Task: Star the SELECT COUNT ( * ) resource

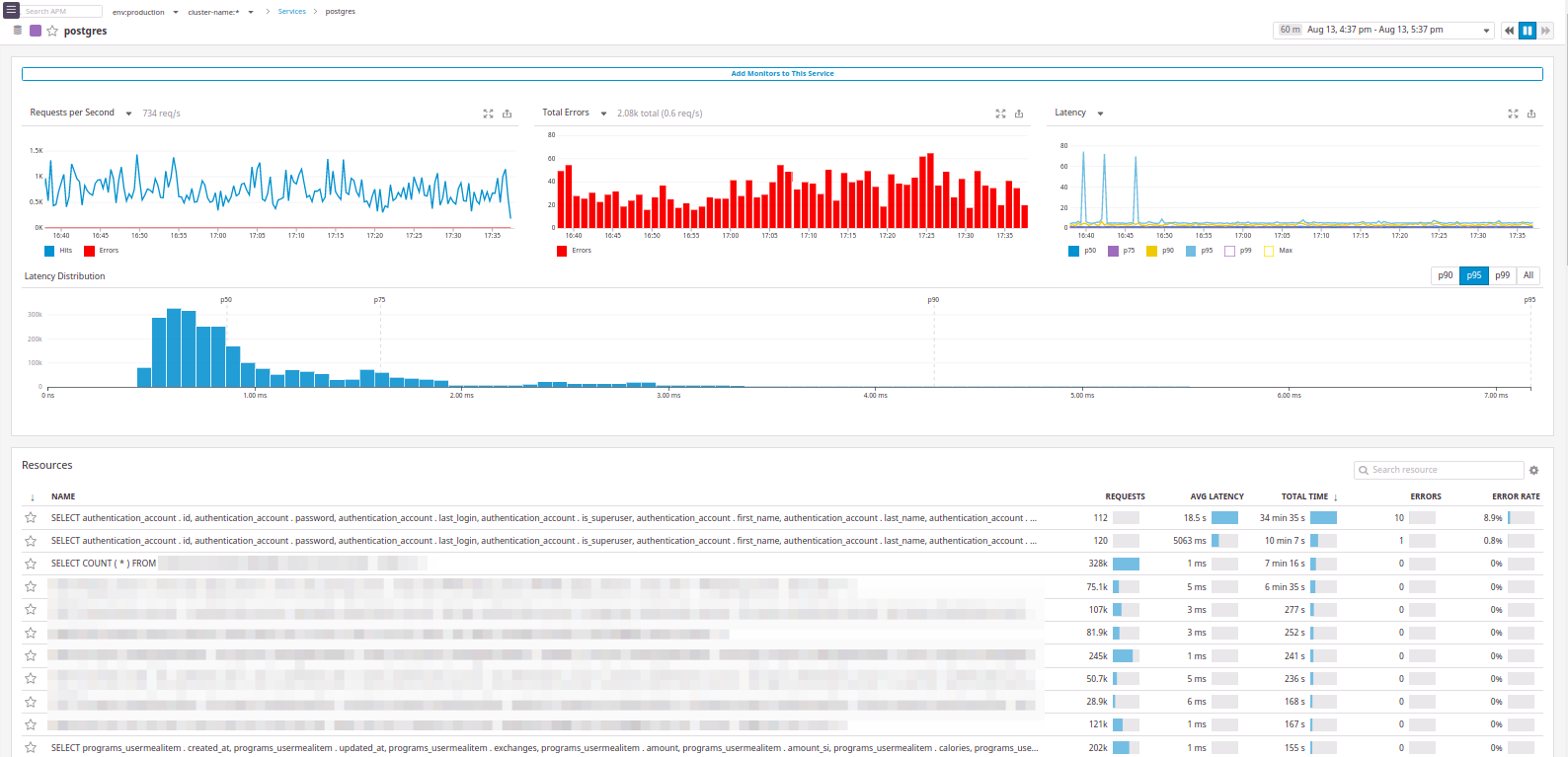Action: click(31, 564)
